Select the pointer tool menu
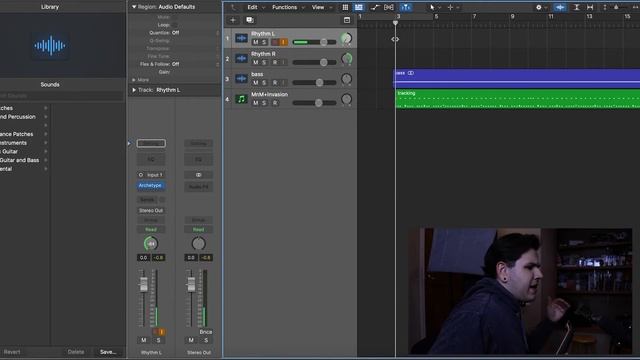 pos(432,7)
